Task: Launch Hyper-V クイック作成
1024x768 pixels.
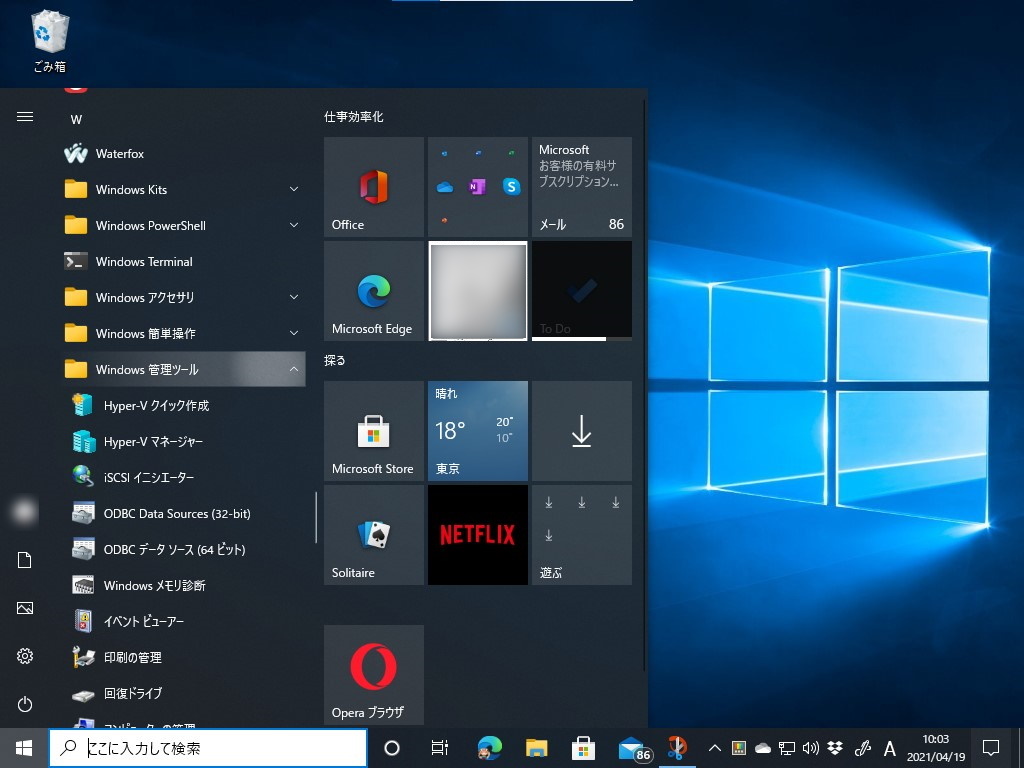Action: point(156,405)
